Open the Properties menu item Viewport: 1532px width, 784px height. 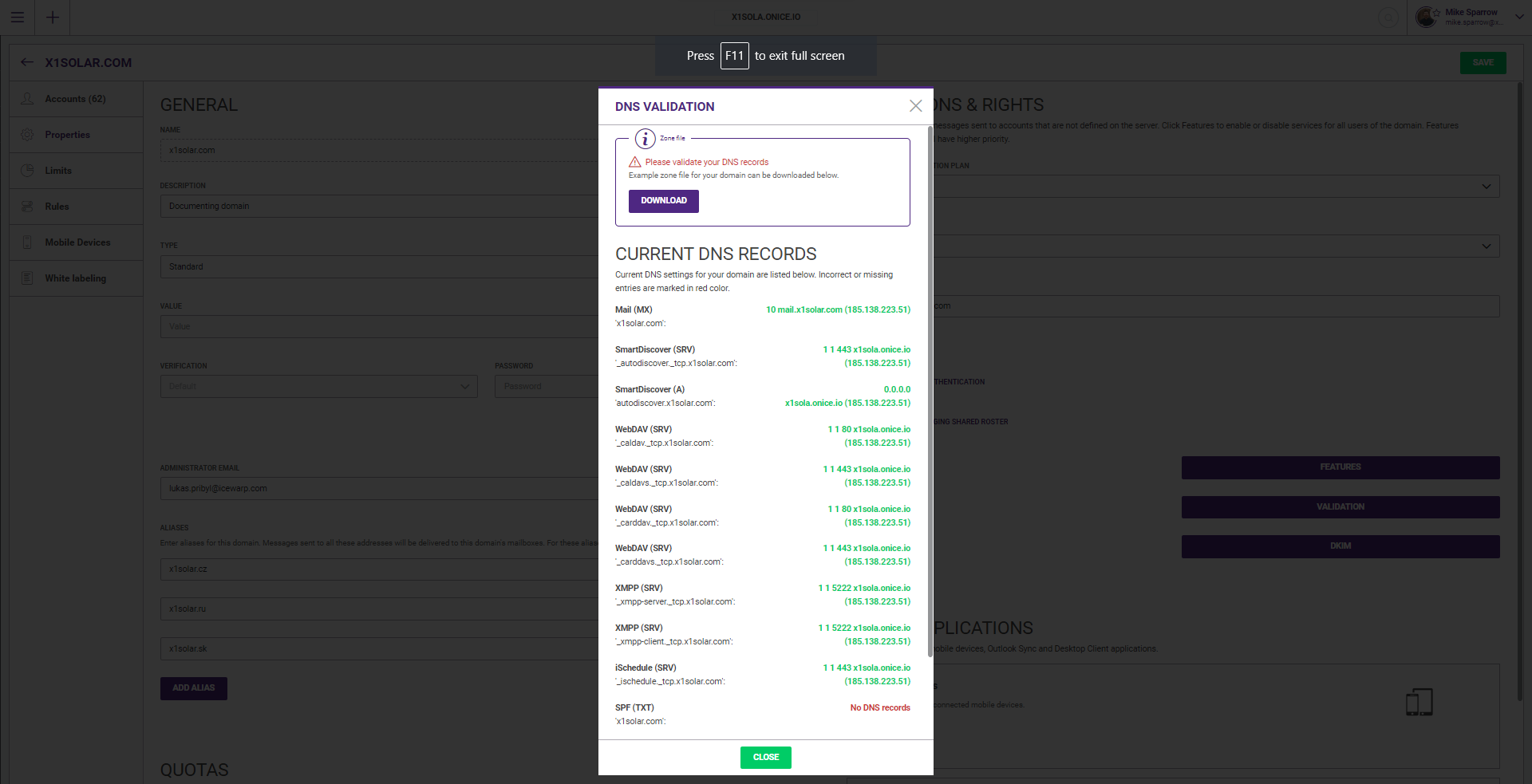[76, 135]
